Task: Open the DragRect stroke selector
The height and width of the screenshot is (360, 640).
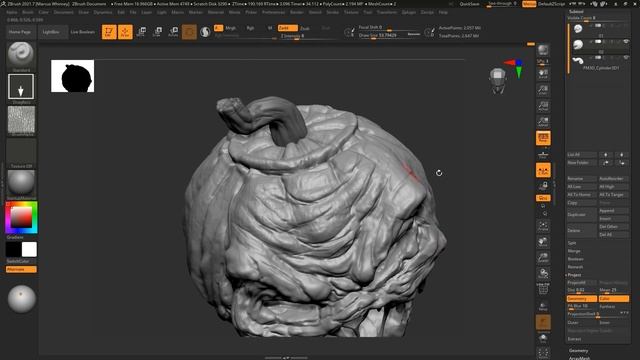Action: coord(21,86)
